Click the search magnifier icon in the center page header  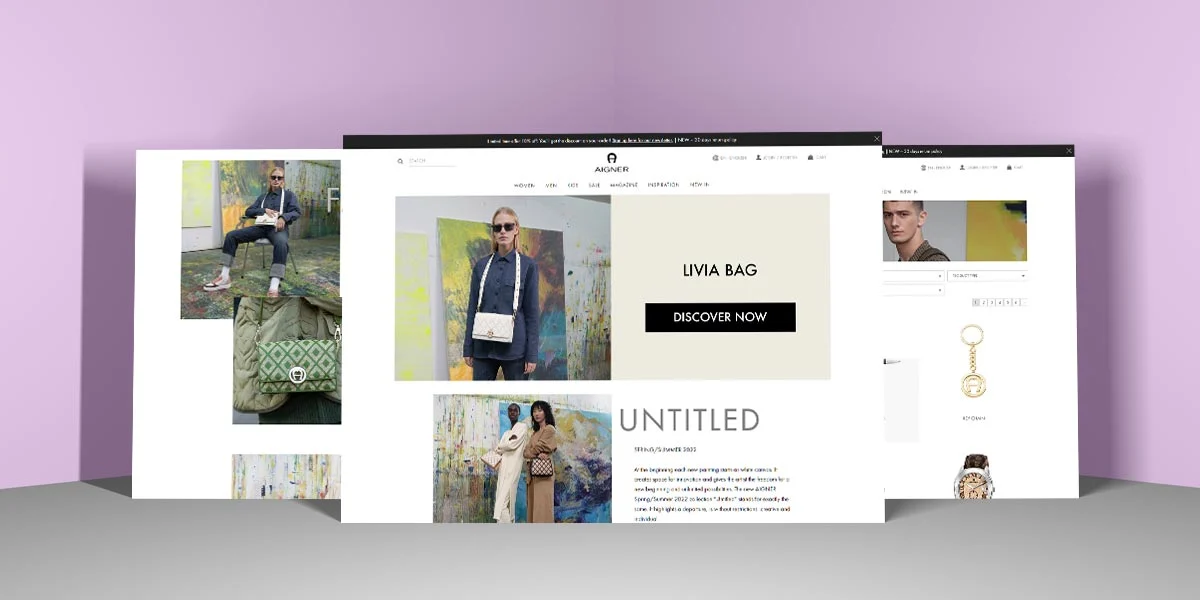400,160
